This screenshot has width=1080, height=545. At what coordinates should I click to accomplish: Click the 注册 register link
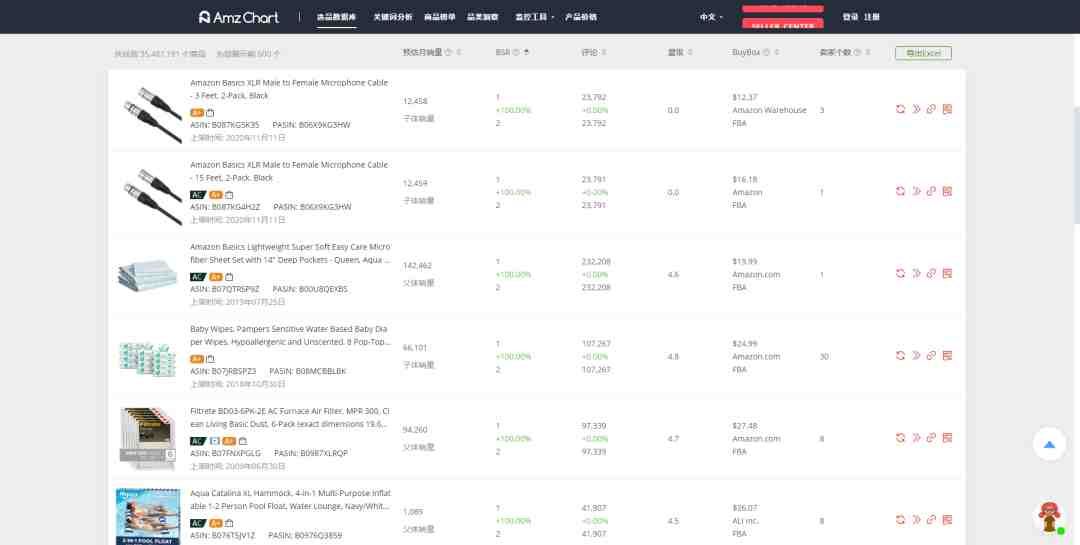click(x=872, y=17)
